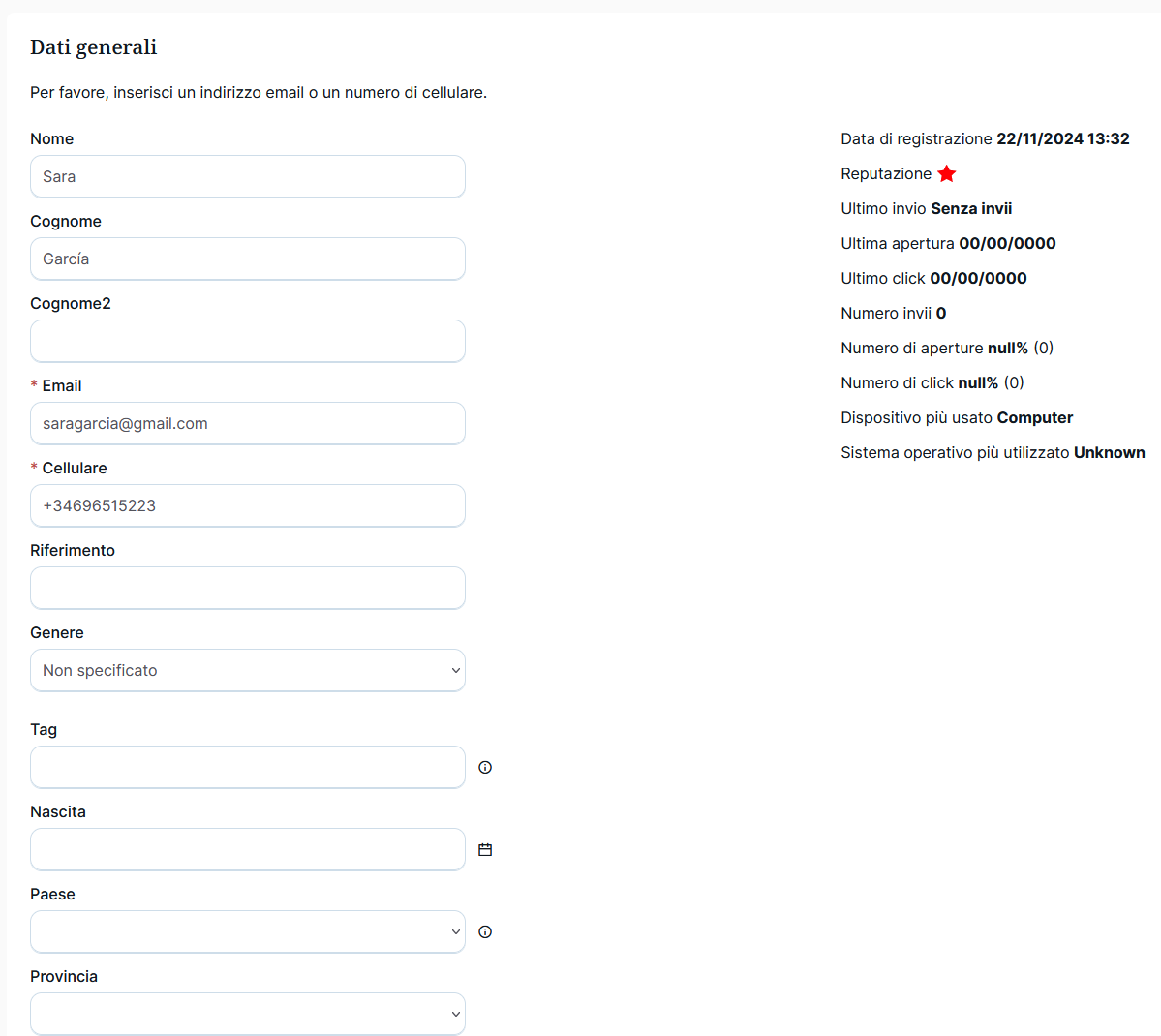
Task: Click the red Reputazione star
Action: (947, 174)
